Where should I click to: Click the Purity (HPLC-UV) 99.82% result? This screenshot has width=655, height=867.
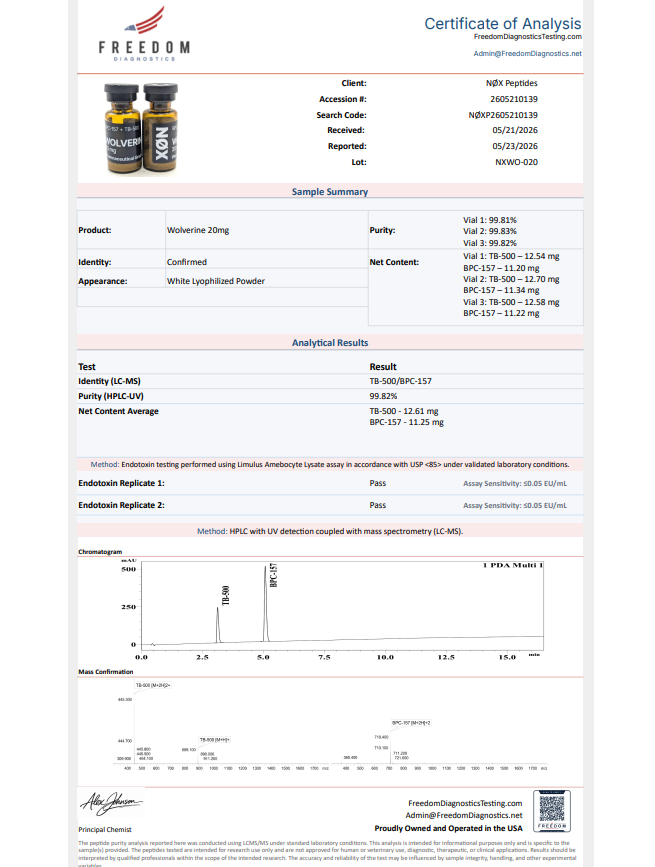click(x=383, y=396)
